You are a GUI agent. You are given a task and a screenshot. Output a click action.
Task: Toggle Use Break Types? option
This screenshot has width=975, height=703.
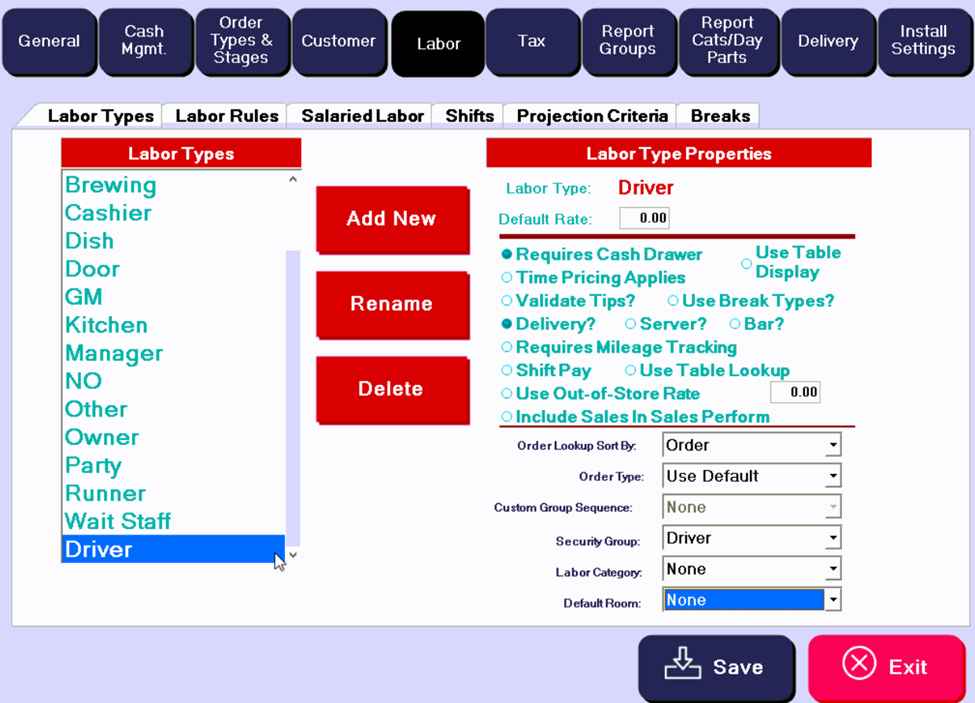[751, 301]
